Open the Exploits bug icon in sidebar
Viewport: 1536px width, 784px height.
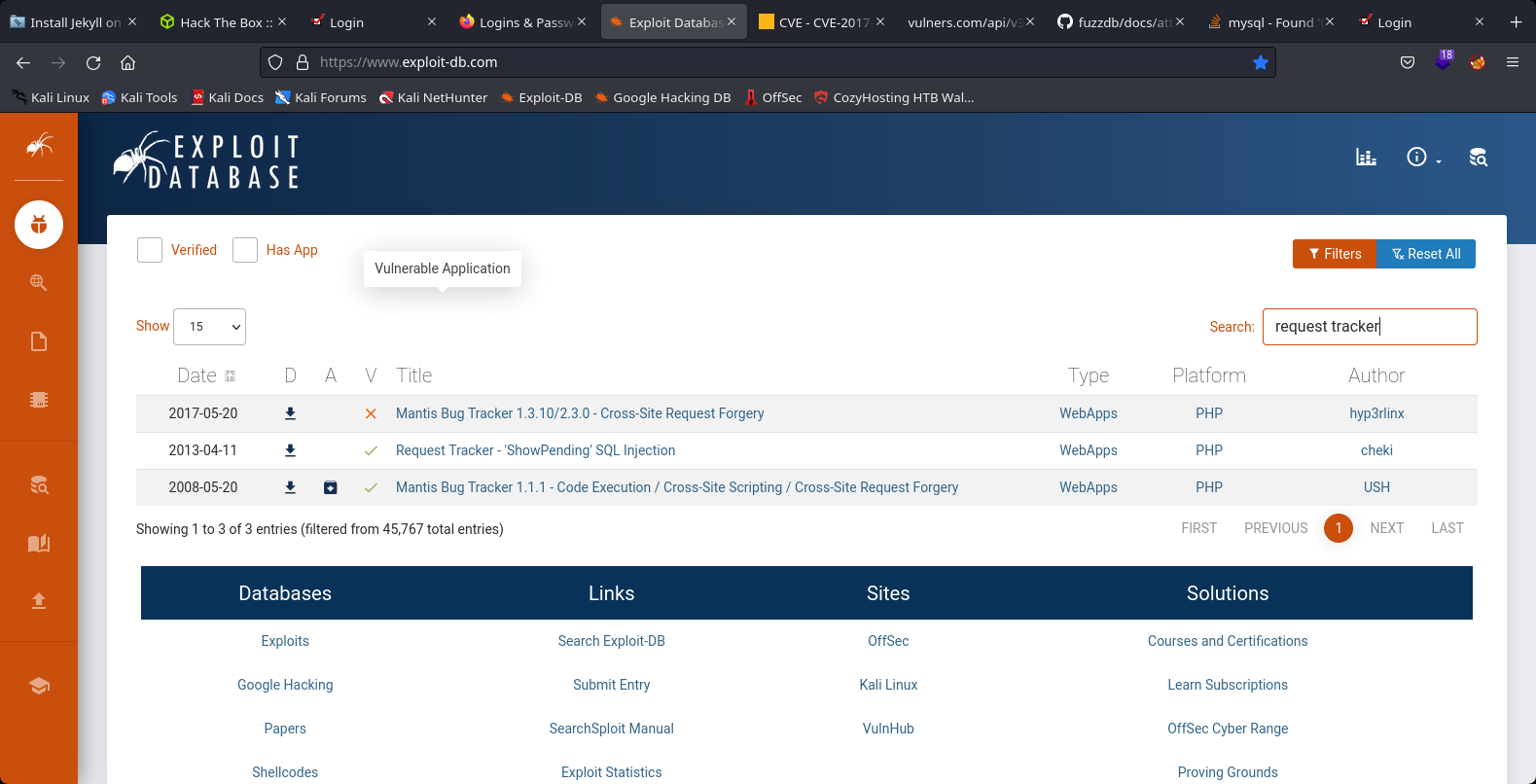pyautogui.click(x=39, y=225)
